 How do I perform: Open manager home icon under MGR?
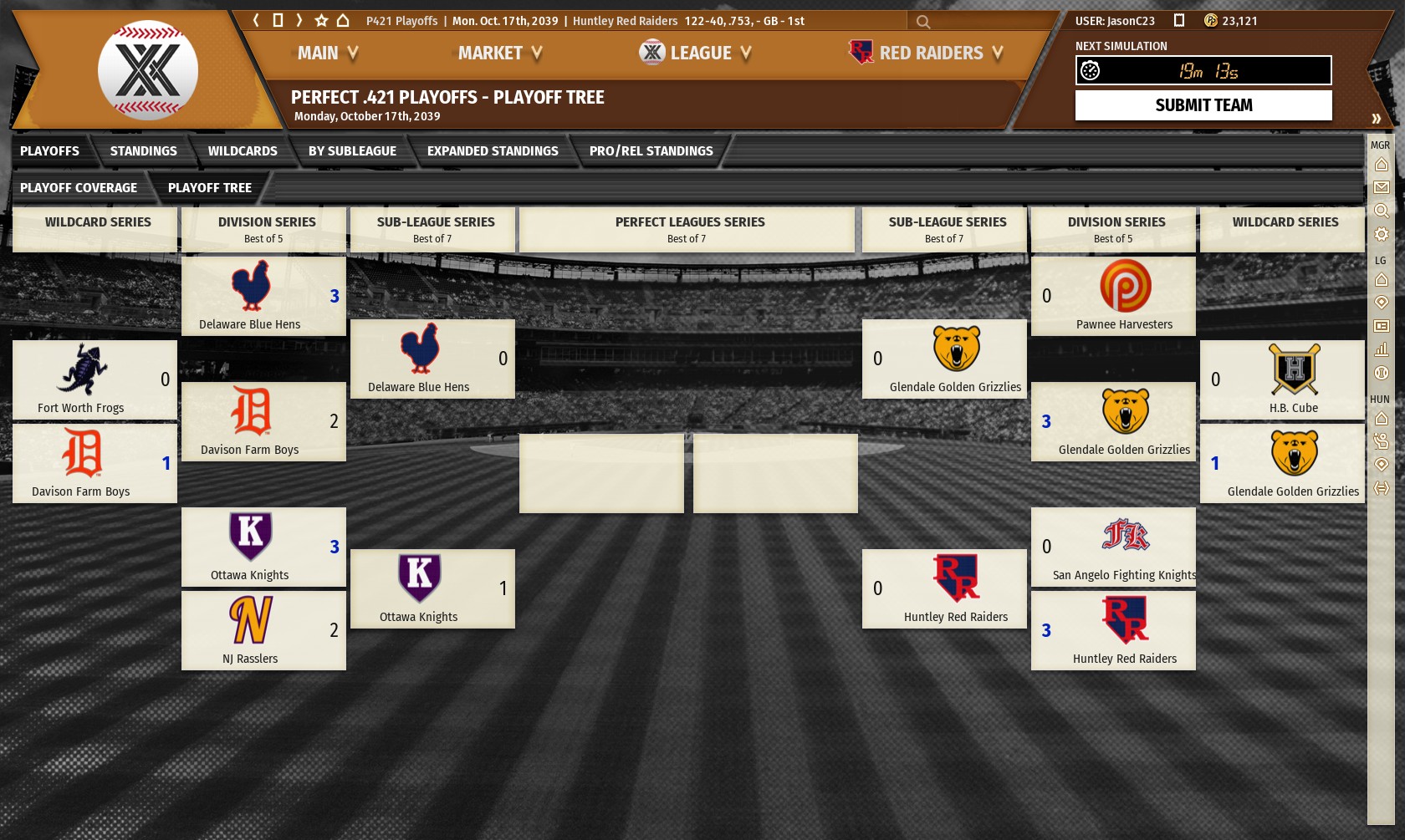tap(1382, 165)
